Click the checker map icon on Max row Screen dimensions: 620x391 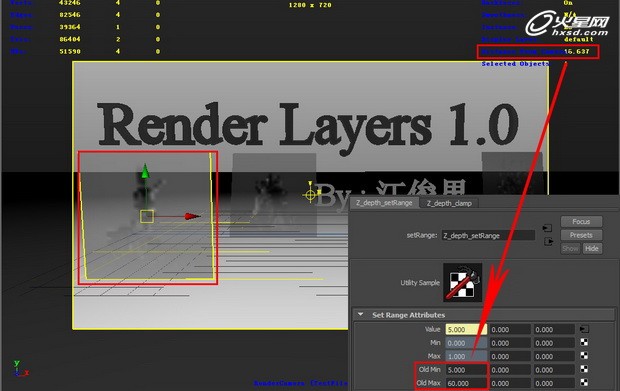pyautogui.click(x=584, y=356)
